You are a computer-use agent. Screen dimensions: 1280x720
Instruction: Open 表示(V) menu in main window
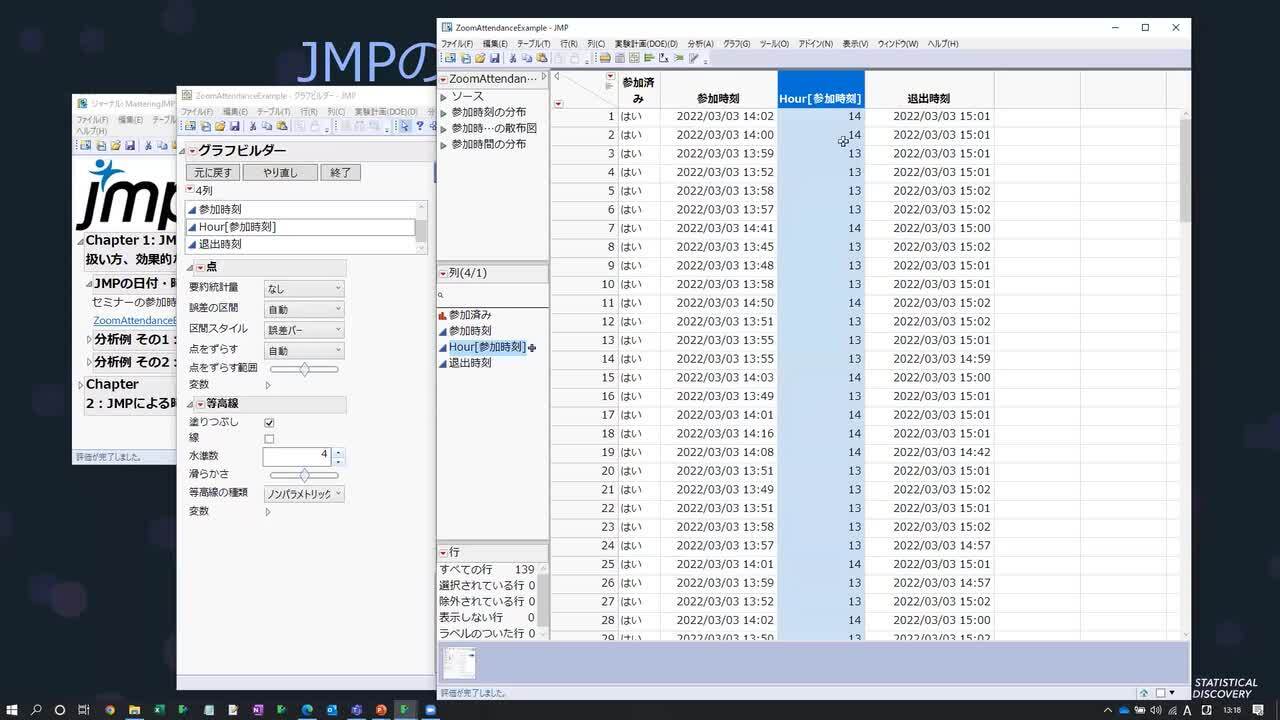click(x=855, y=44)
